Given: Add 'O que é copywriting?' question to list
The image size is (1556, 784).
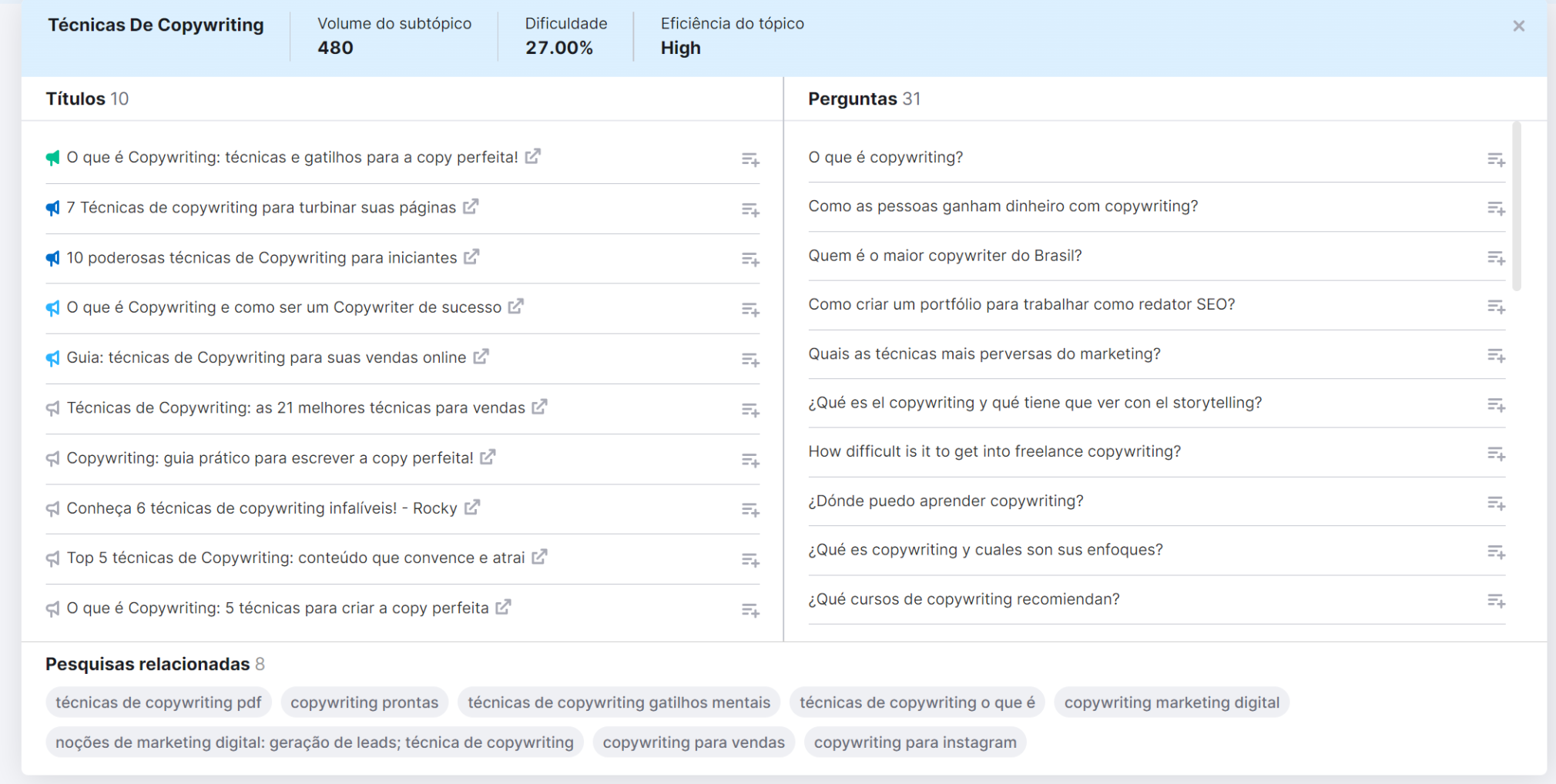Looking at the screenshot, I should coord(1496,159).
